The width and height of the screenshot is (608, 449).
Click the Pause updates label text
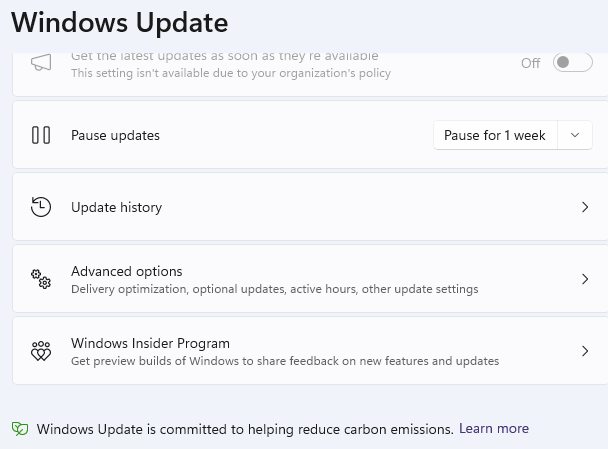tap(115, 135)
